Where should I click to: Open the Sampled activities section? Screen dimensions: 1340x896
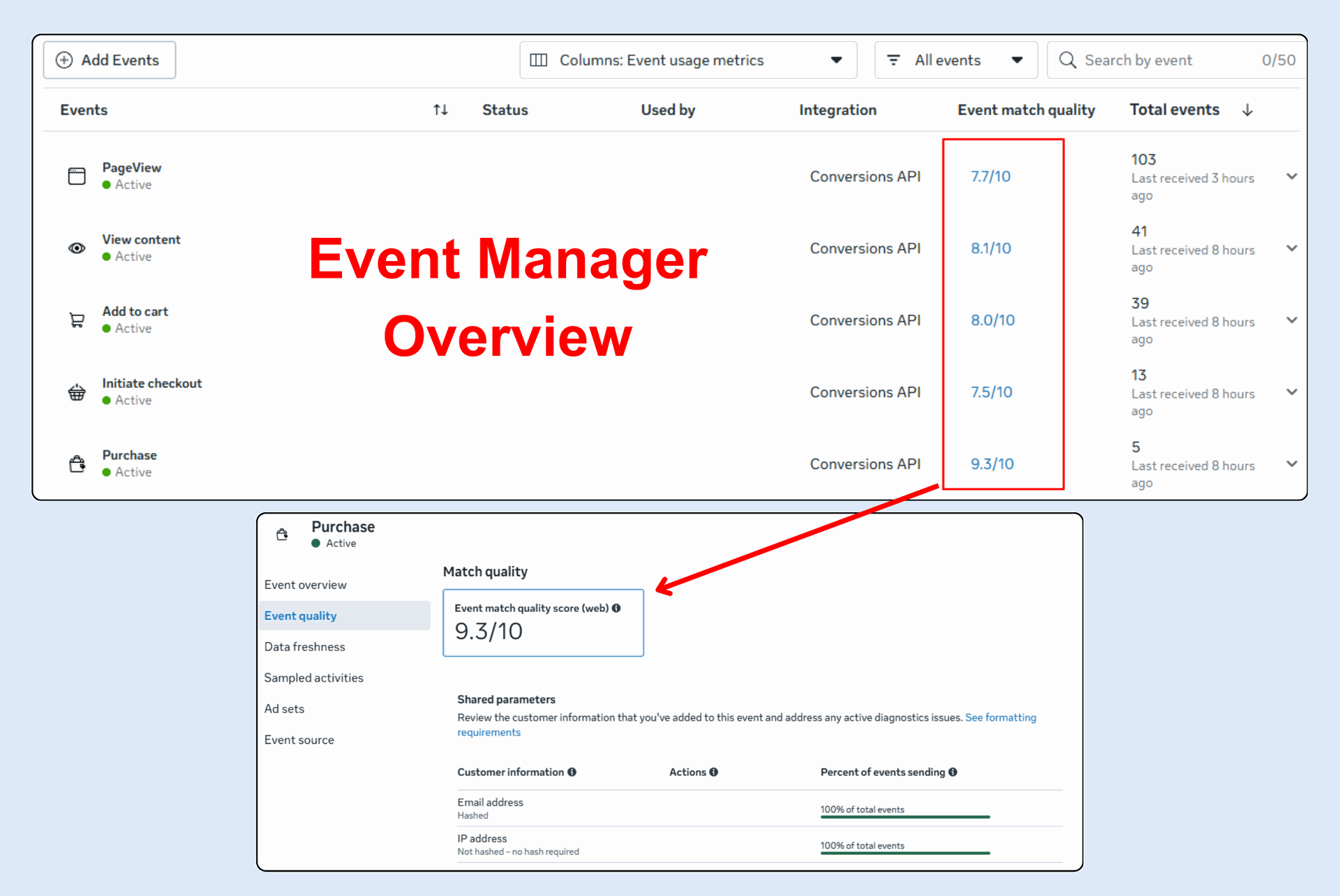click(313, 678)
